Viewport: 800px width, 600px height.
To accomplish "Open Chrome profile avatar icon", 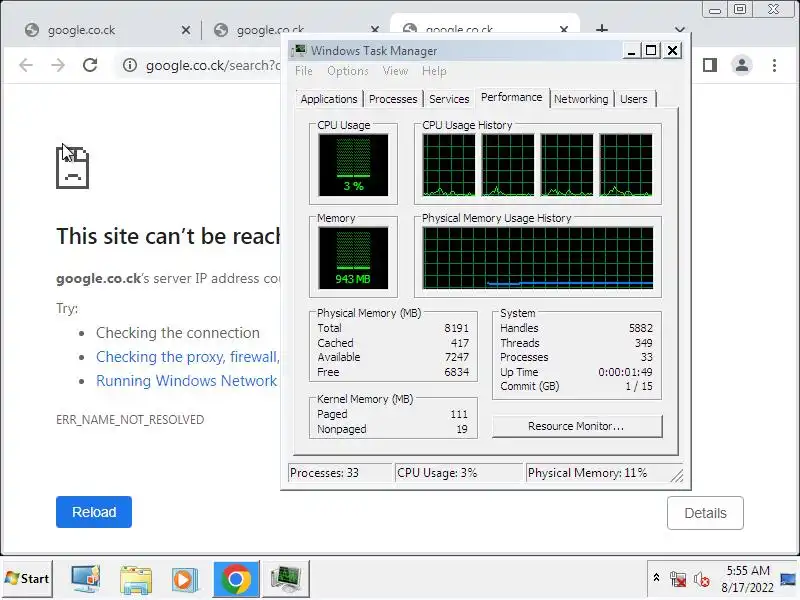I will tap(742, 65).
